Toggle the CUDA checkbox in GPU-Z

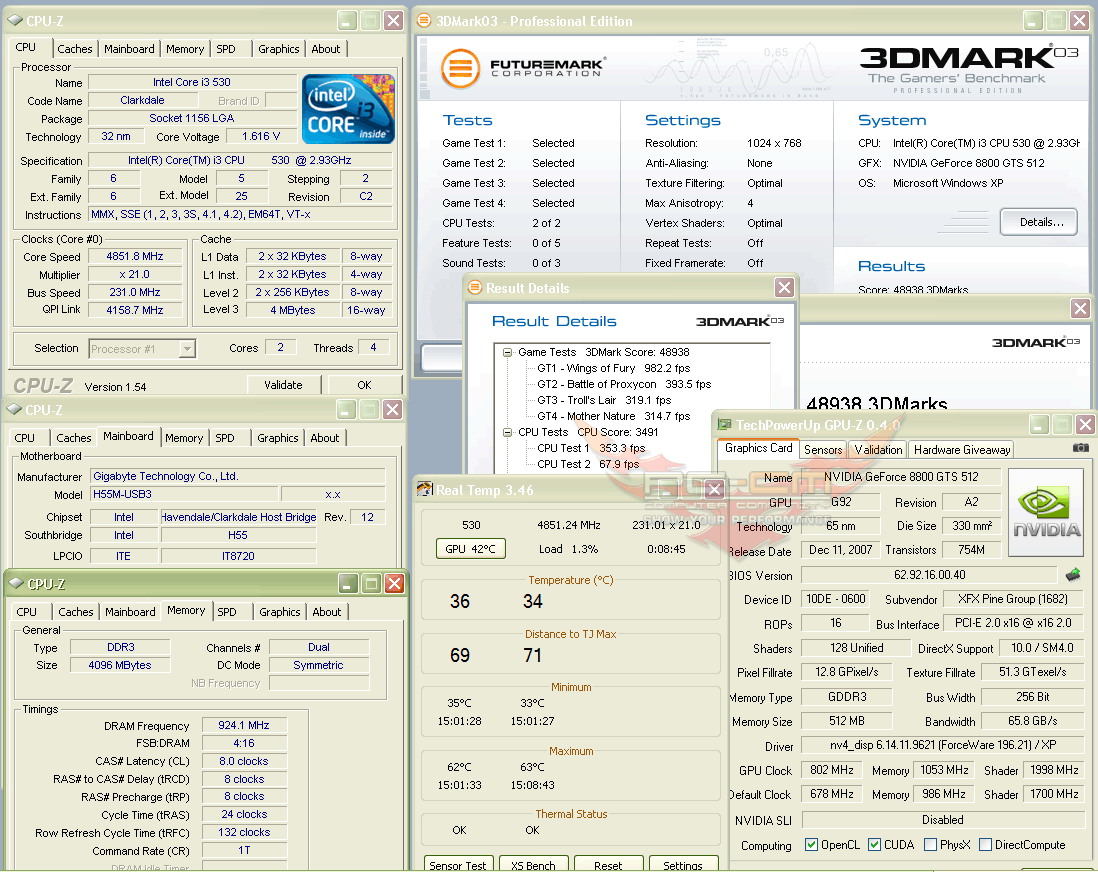coord(875,845)
